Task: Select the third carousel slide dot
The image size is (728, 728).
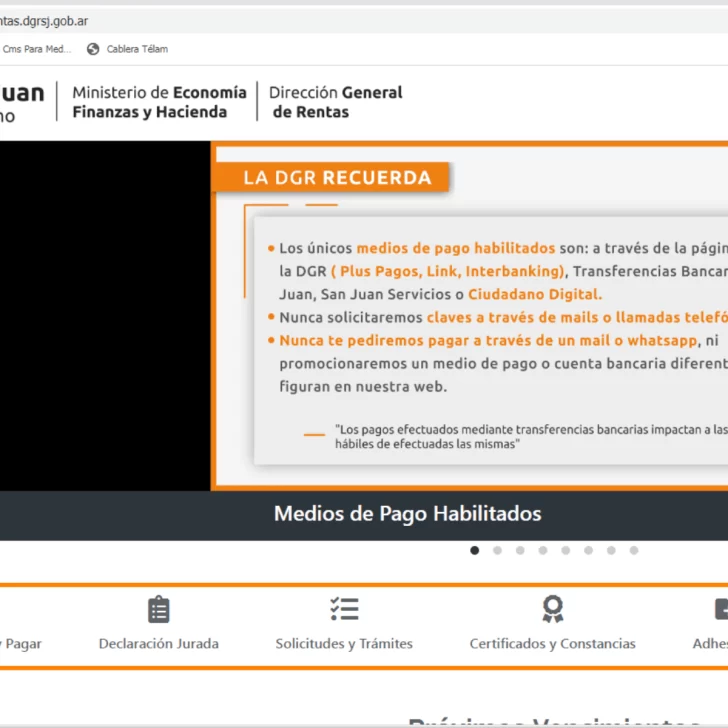Action: 520,550
